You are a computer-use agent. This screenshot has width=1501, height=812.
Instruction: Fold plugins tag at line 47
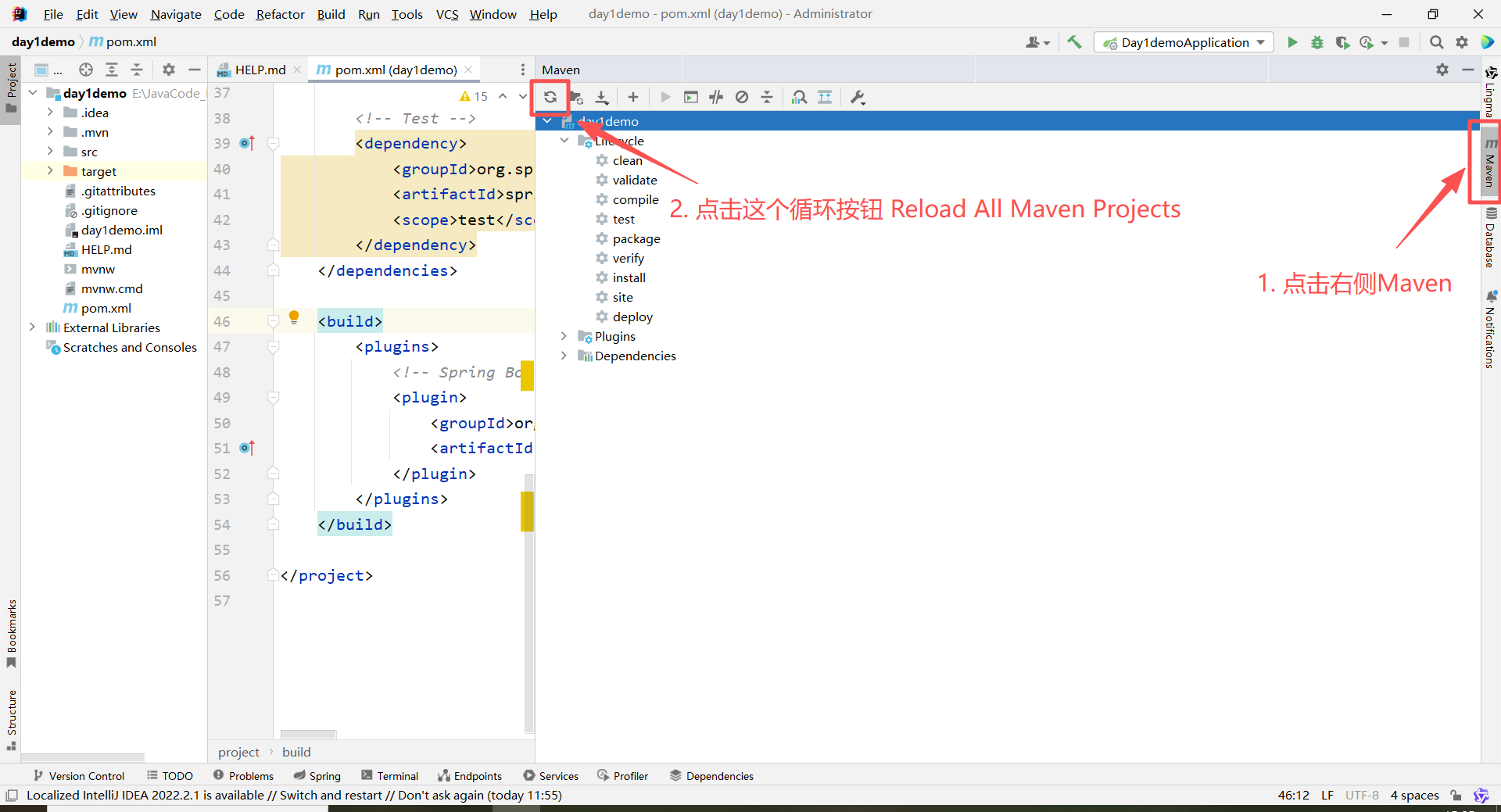(x=274, y=346)
